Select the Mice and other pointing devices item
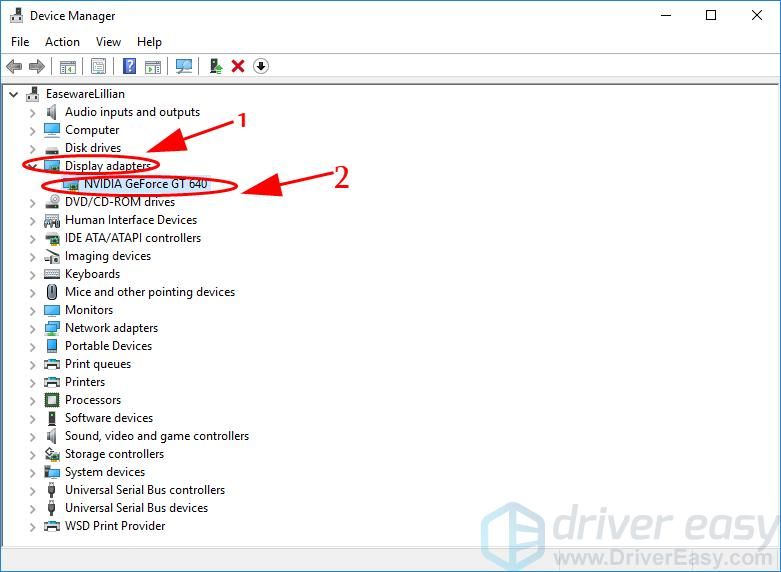 coord(149,292)
